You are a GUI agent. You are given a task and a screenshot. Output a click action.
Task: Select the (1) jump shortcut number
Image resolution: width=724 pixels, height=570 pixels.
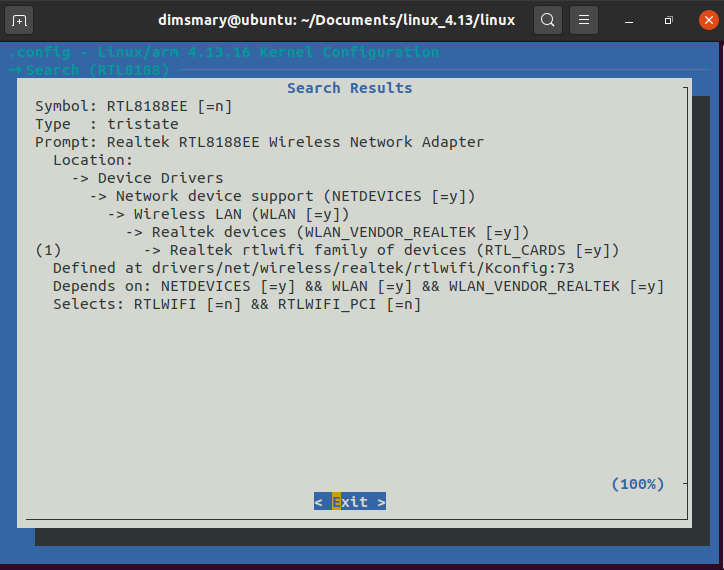(x=48, y=250)
